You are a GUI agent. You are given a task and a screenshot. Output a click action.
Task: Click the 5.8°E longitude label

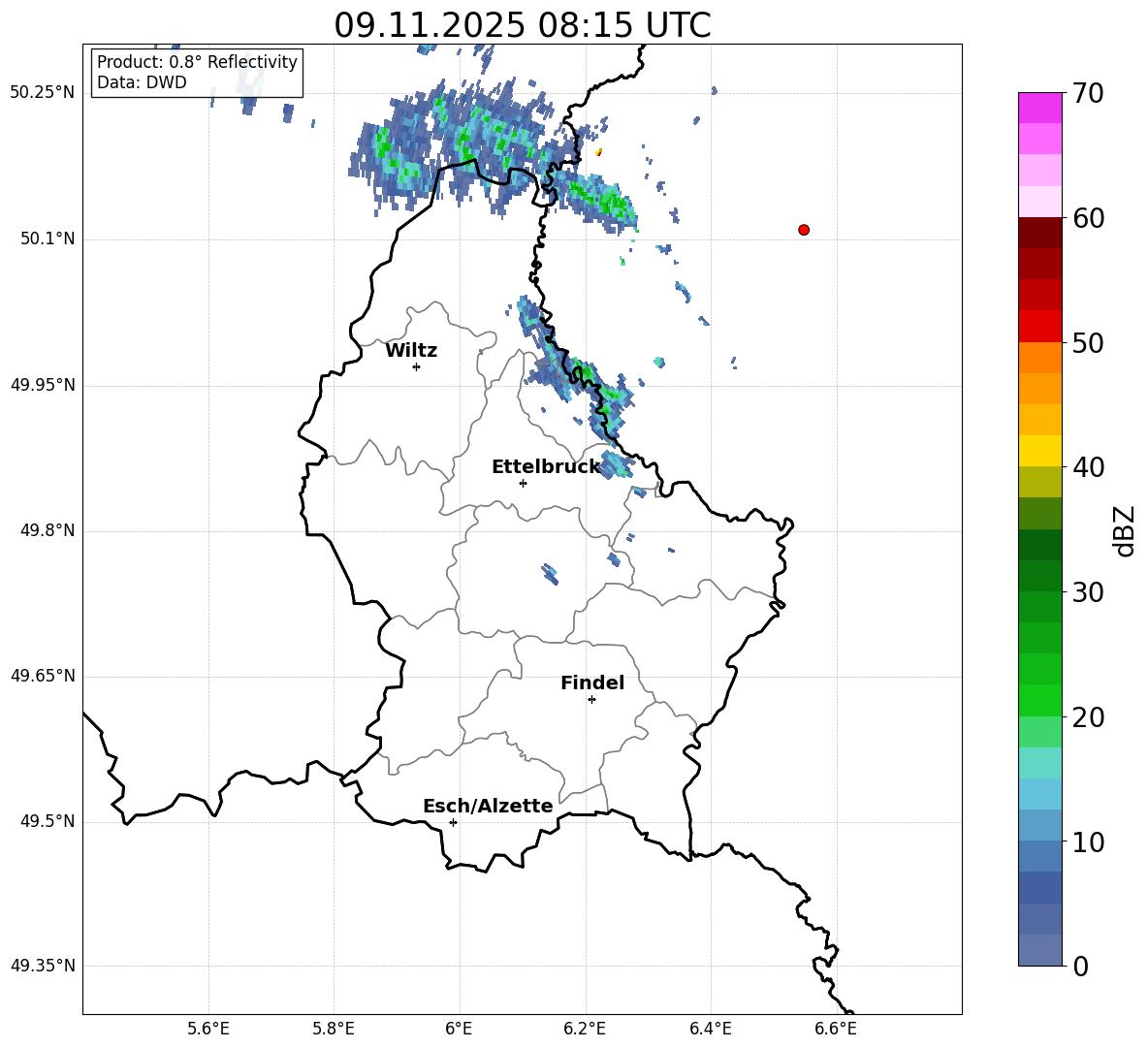pos(334,1029)
